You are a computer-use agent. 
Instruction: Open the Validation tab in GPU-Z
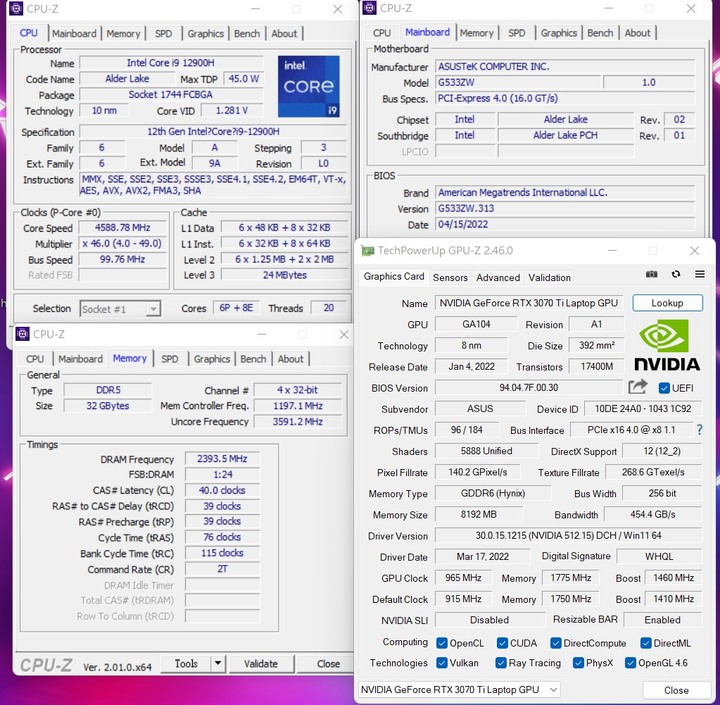[x=549, y=277]
